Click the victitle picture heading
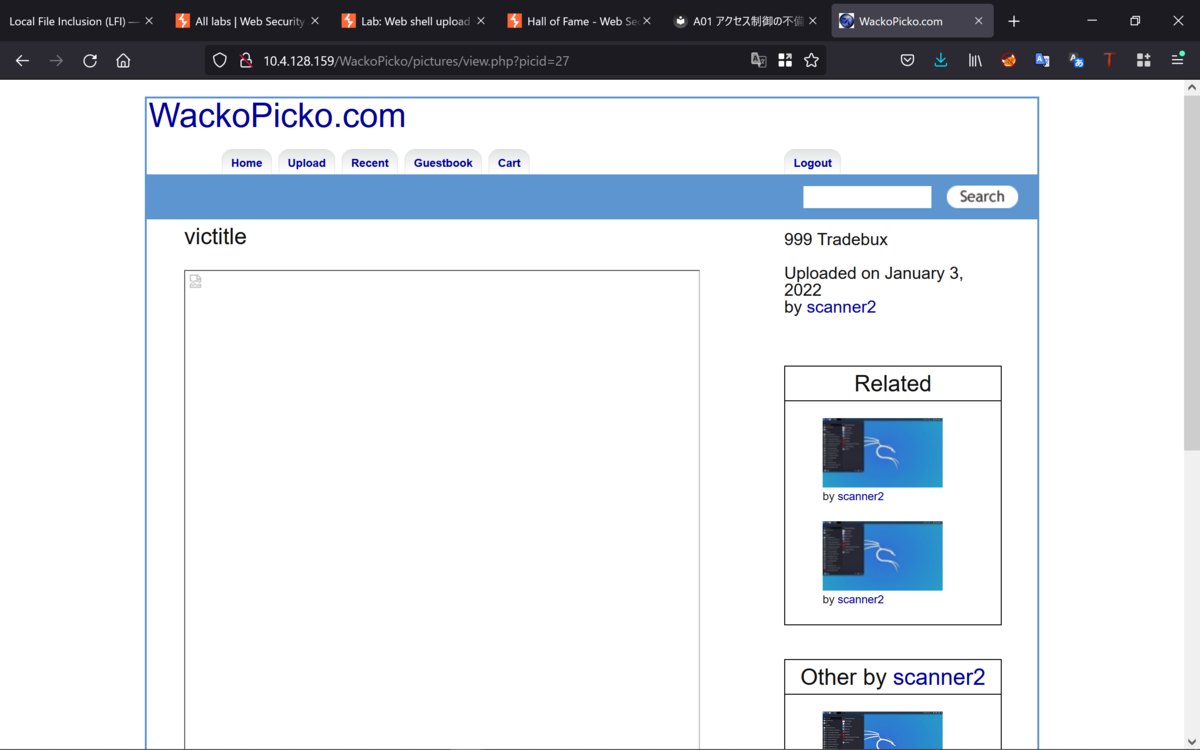This screenshot has height=750, width=1200. tap(215, 237)
